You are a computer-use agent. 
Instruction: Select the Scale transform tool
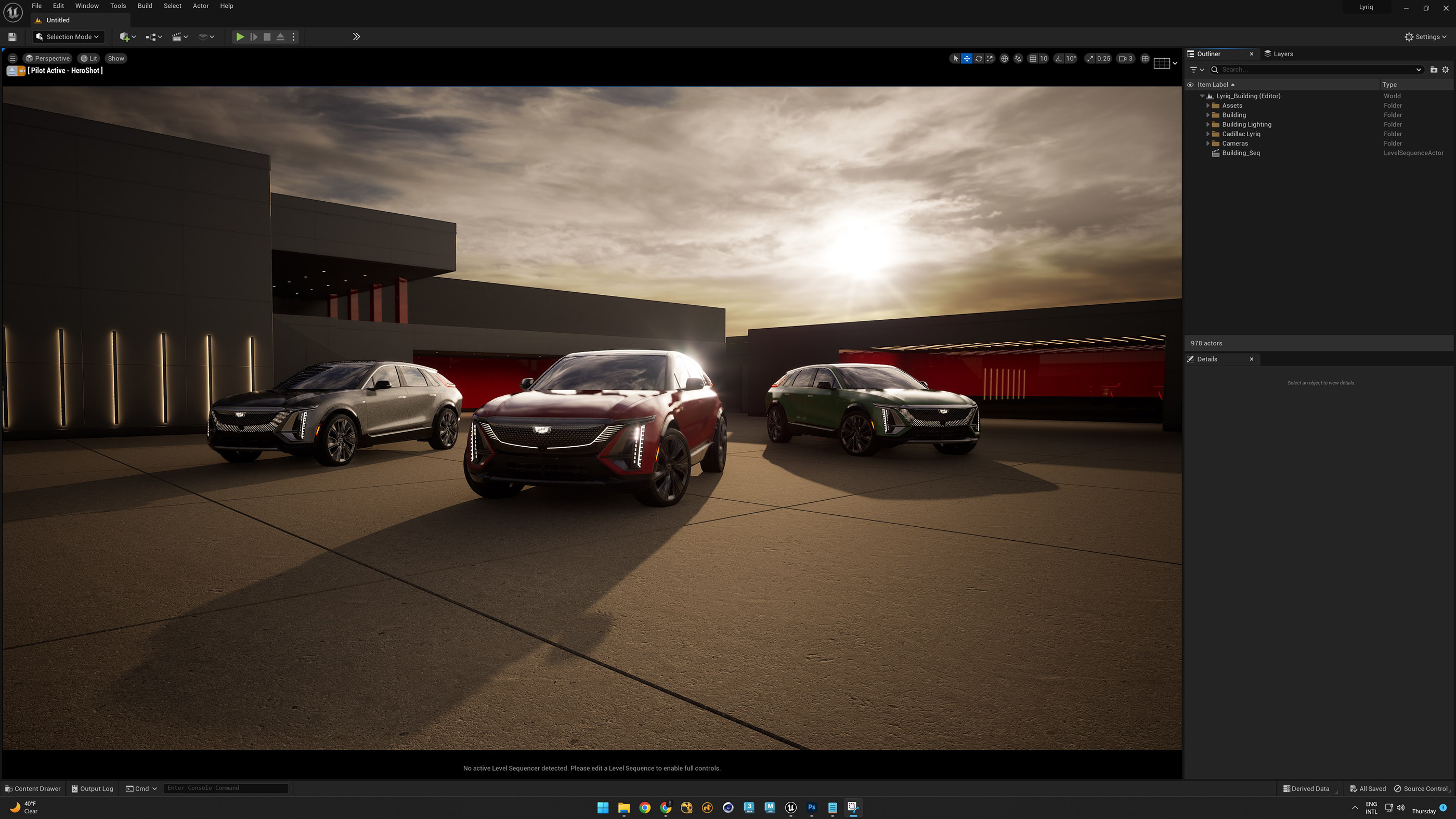[x=990, y=58]
